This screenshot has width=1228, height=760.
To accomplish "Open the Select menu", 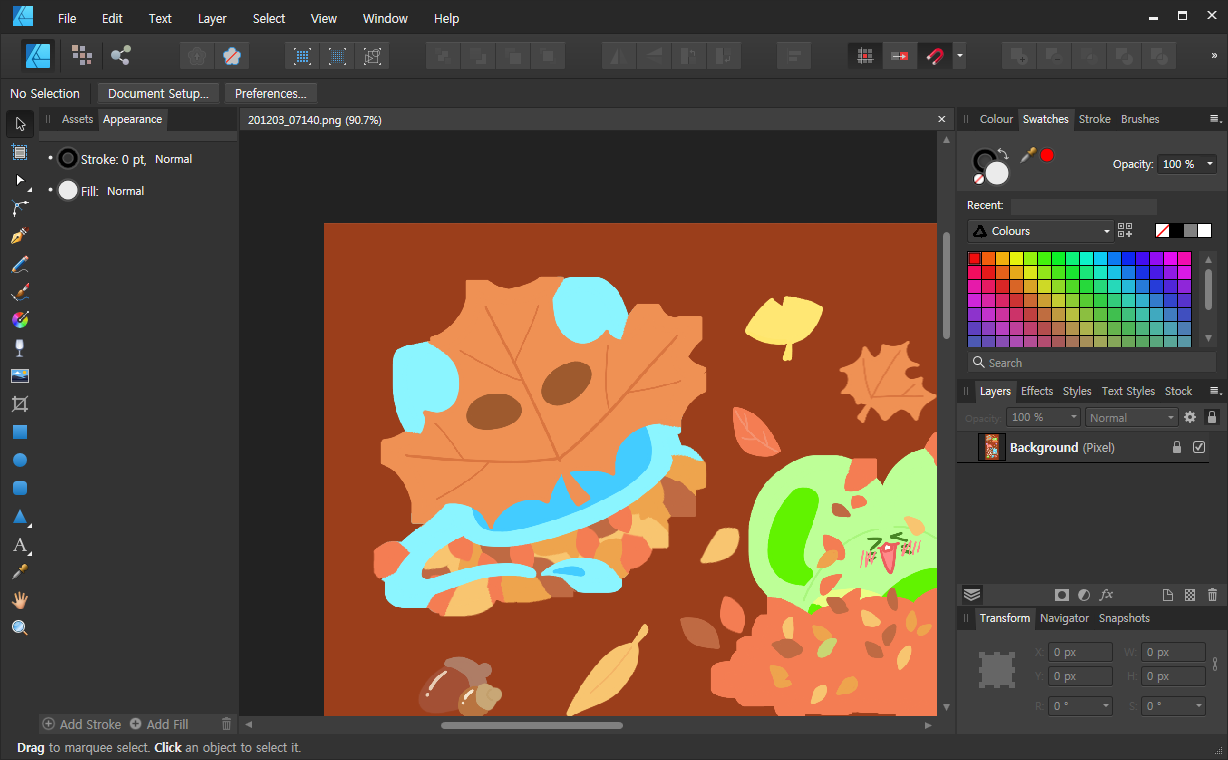I will pos(269,18).
